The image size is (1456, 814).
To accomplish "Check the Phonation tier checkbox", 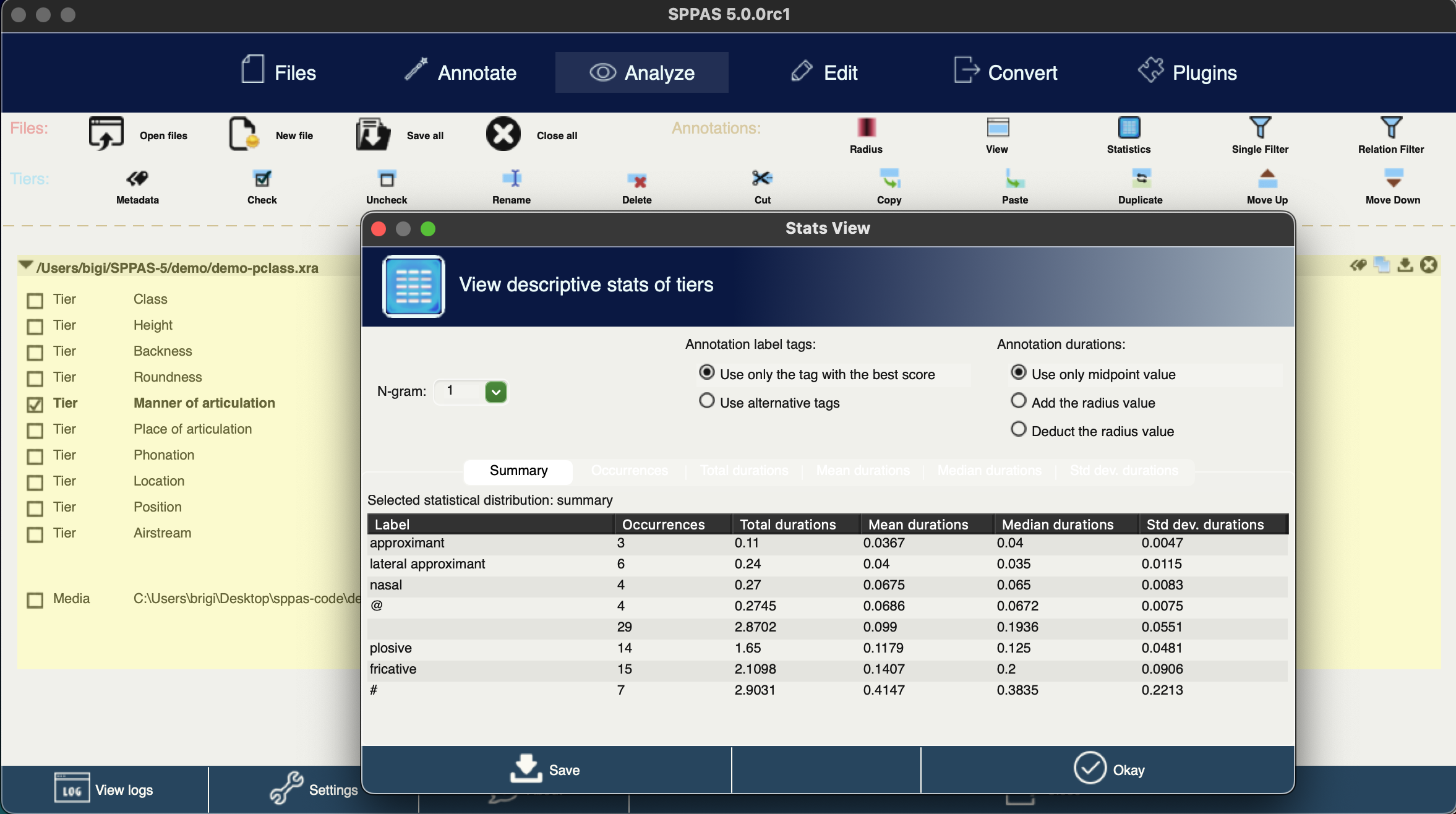I will click(35, 455).
